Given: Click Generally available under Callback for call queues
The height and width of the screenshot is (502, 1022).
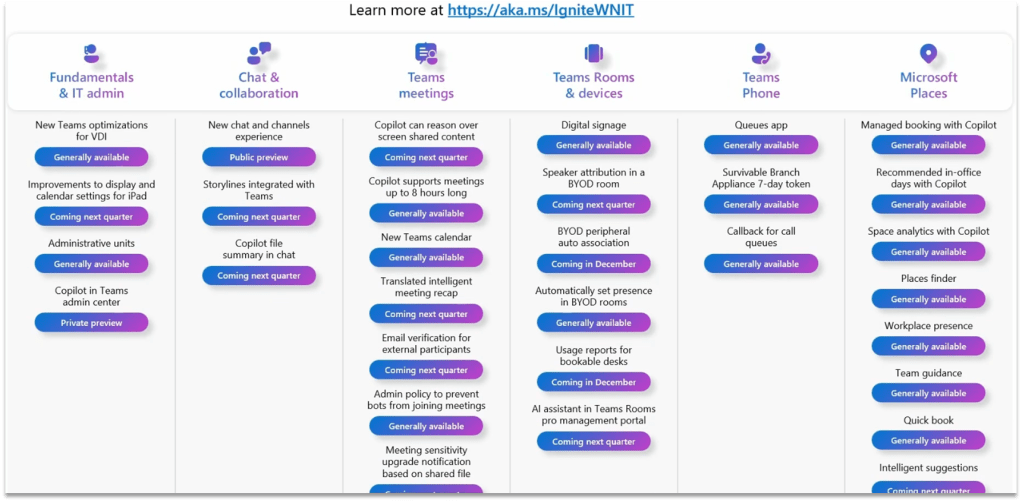Looking at the screenshot, I should (761, 264).
